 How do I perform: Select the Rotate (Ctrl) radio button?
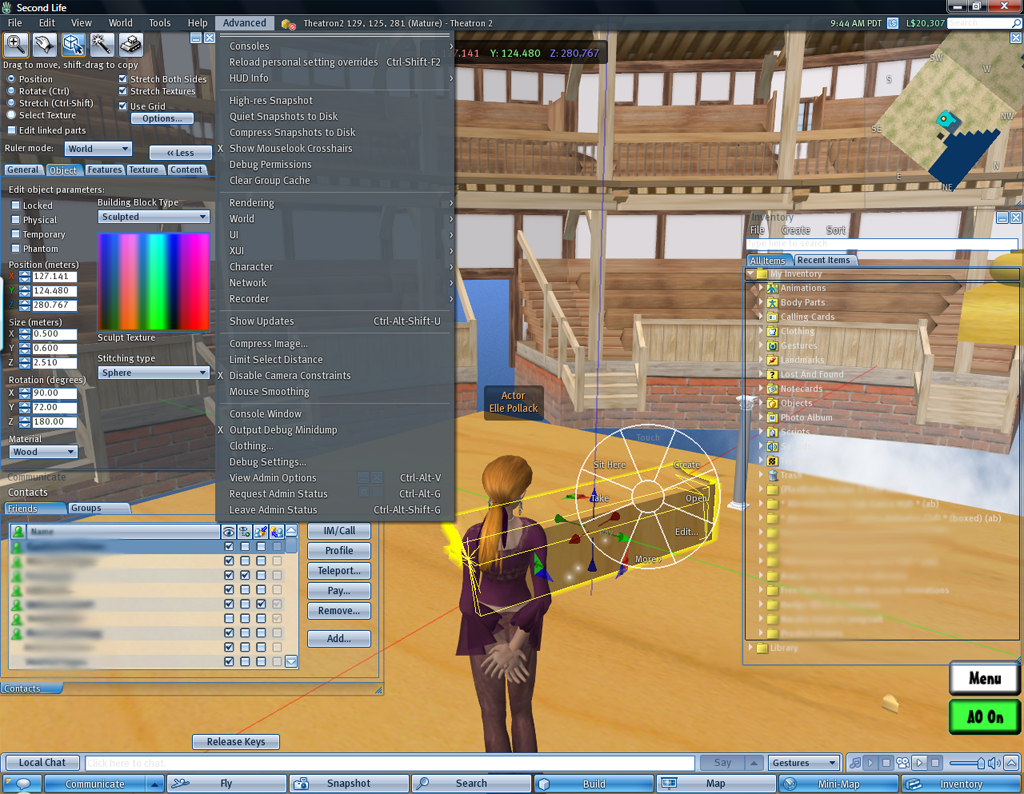click(x=12, y=91)
